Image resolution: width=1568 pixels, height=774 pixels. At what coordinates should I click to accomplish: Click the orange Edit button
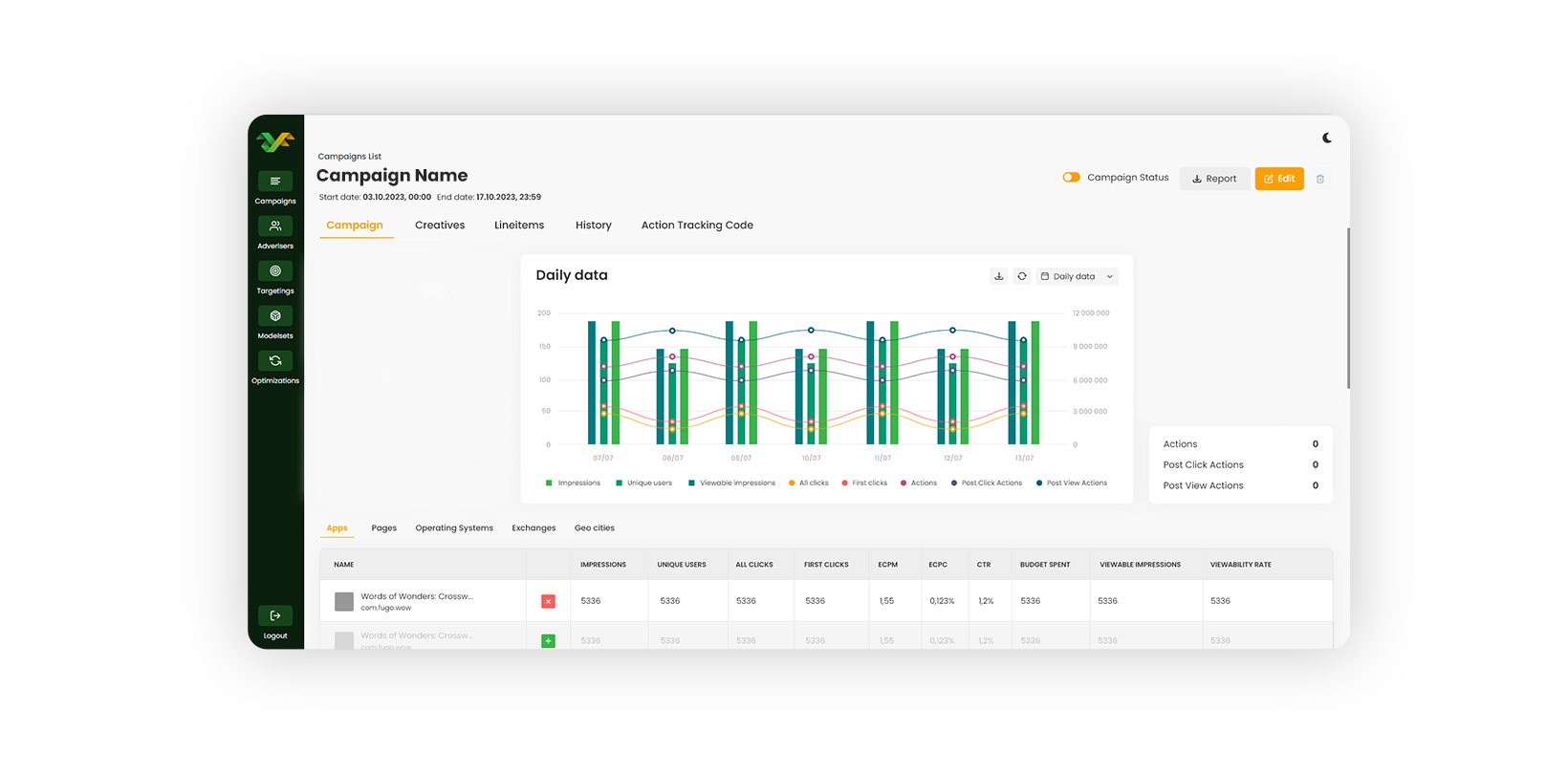(1279, 179)
